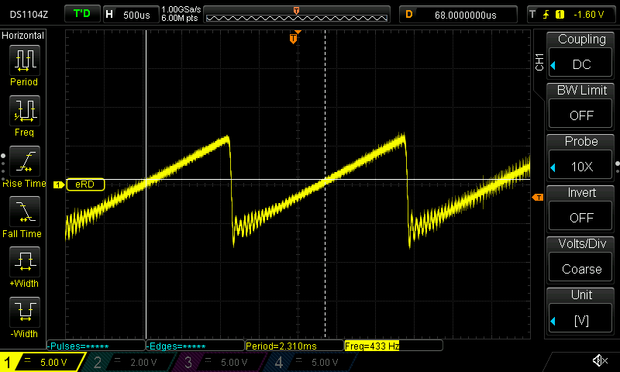The height and width of the screenshot is (372, 620).
Task: Click the eRD channel label box
Action: (85, 185)
